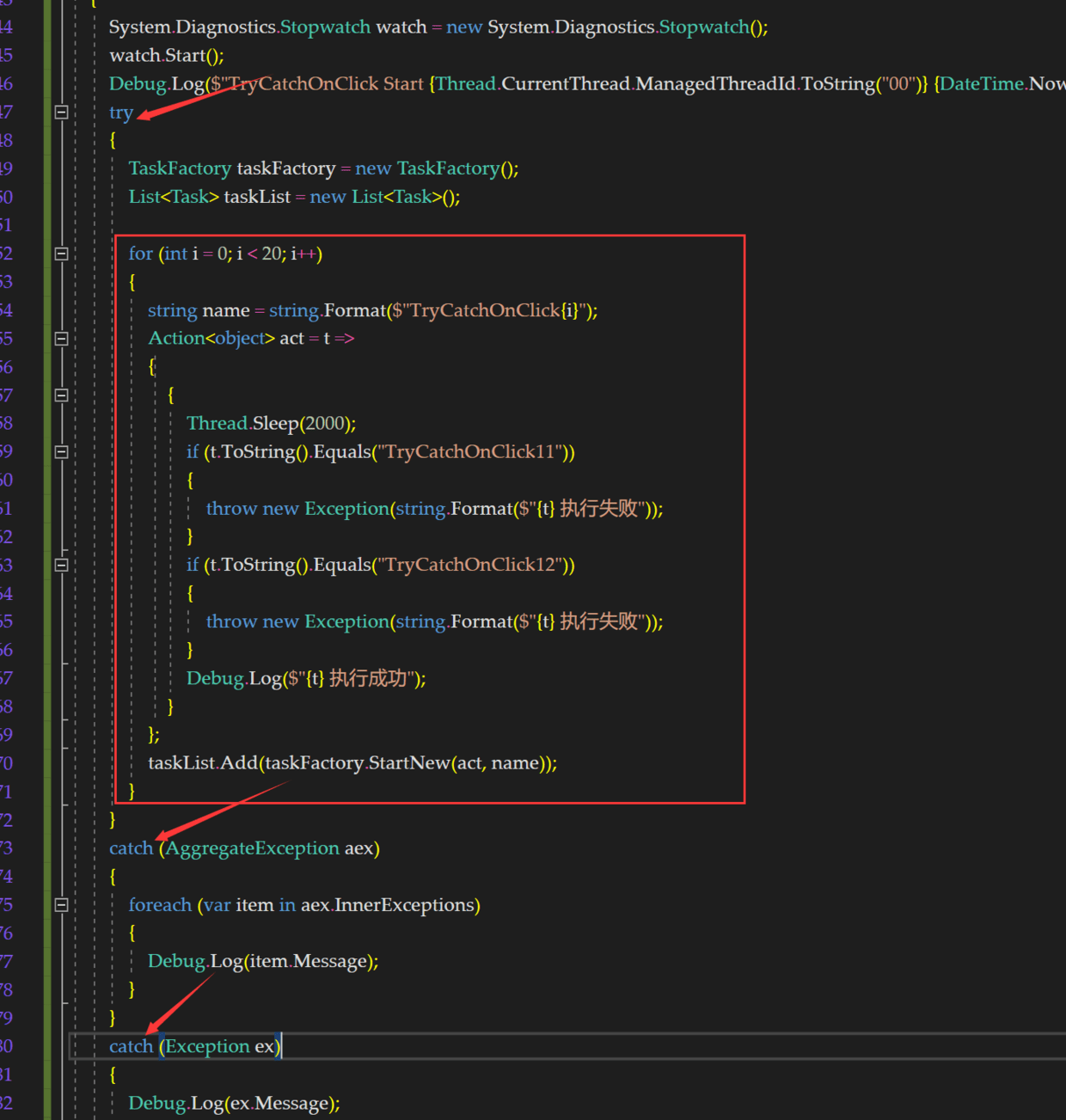Collapse the foreach loop fold marker
The image size is (1066, 1120).
[x=61, y=904]
